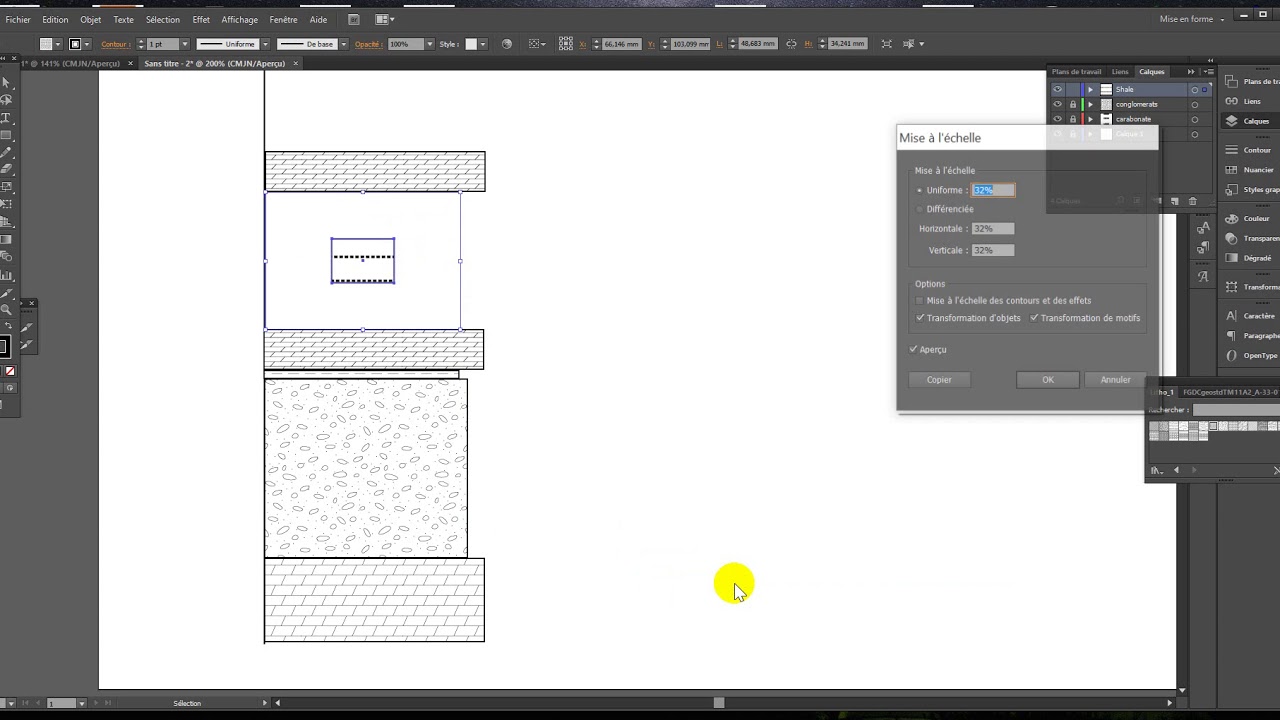This screenshot has height=720, width=1280.
Task: Toggle lock on conglomerats layer
Action: coord(1073,104)
